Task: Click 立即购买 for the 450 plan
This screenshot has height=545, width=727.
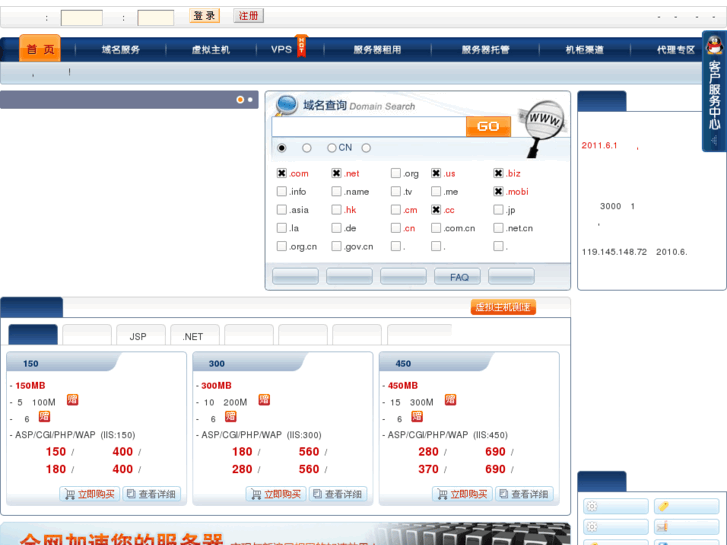Action: pyautogui.click(x=462, y=494)
